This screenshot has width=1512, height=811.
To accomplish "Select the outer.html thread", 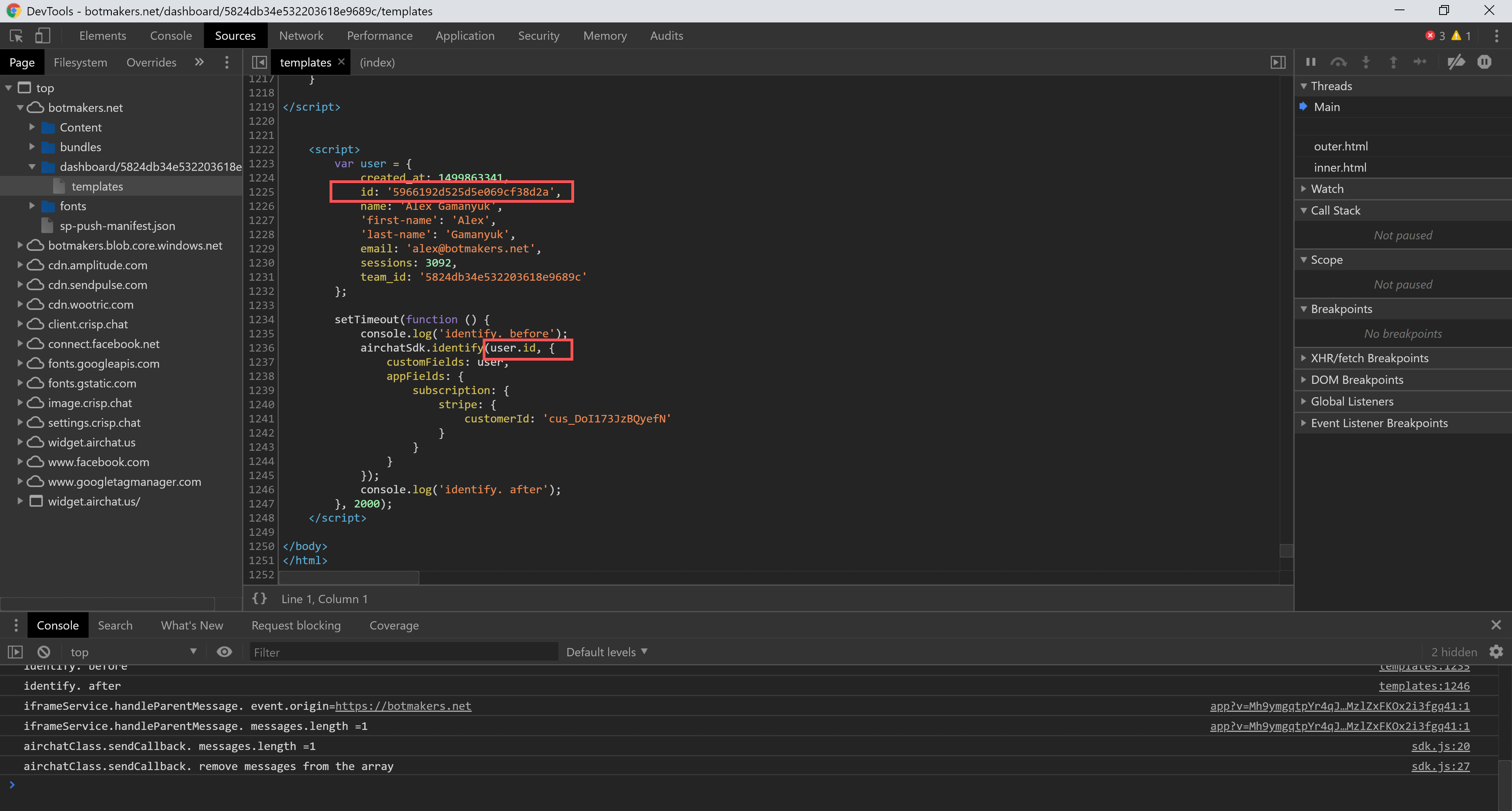I will point(1403,146).
